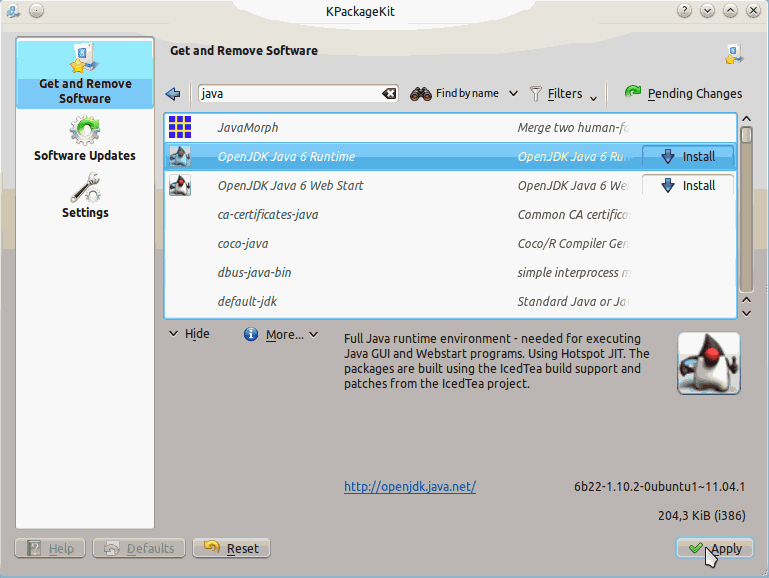Open Software Updates section
The width and height of the screenshot is (769, 578).
click(85, 139)
